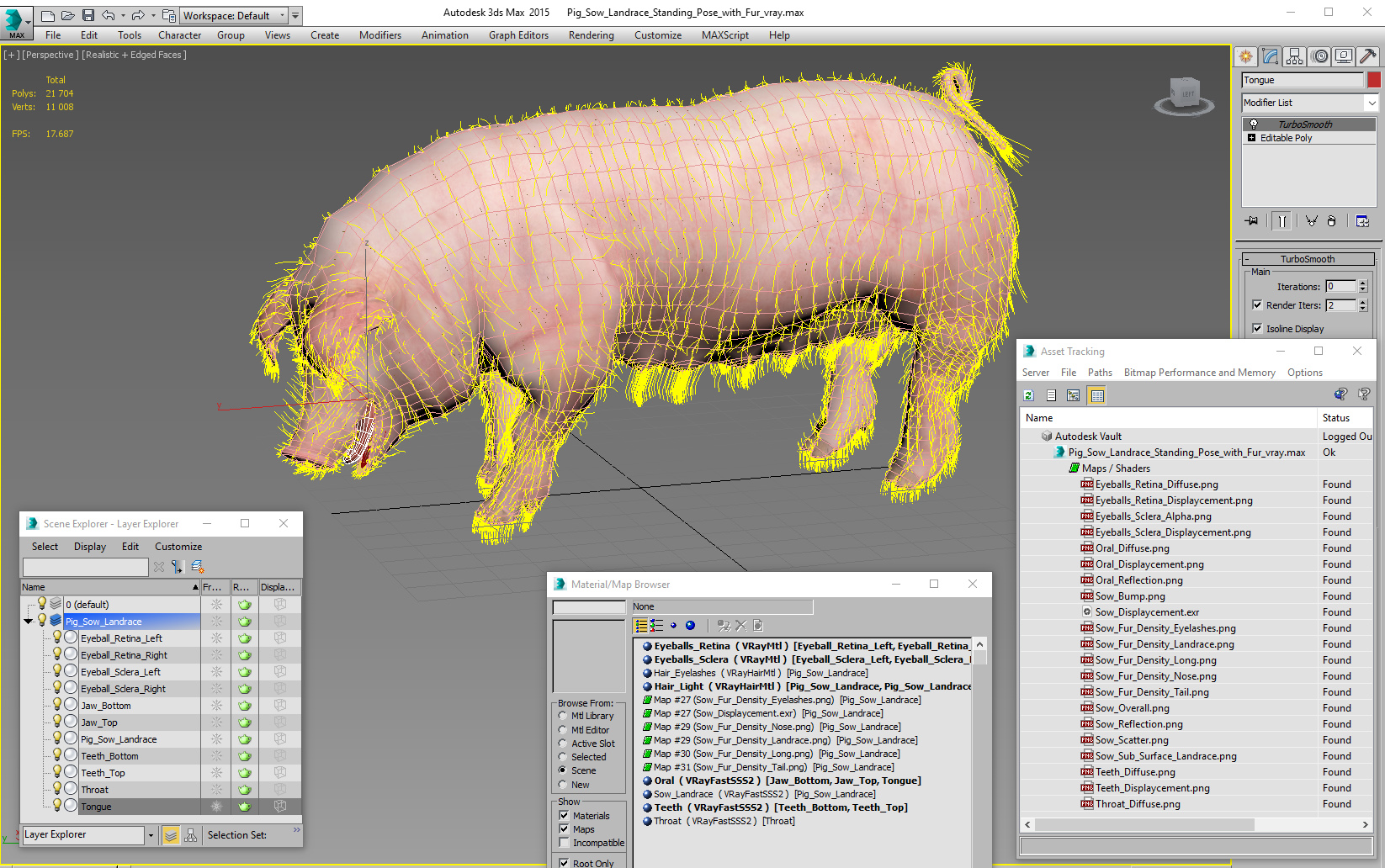Click the Open File toolbar icon
This screenshot has height=868, width=1385.
point(67,15)
